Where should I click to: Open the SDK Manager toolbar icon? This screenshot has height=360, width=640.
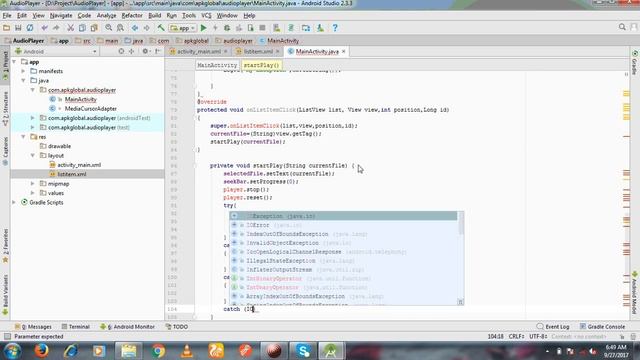320,28
